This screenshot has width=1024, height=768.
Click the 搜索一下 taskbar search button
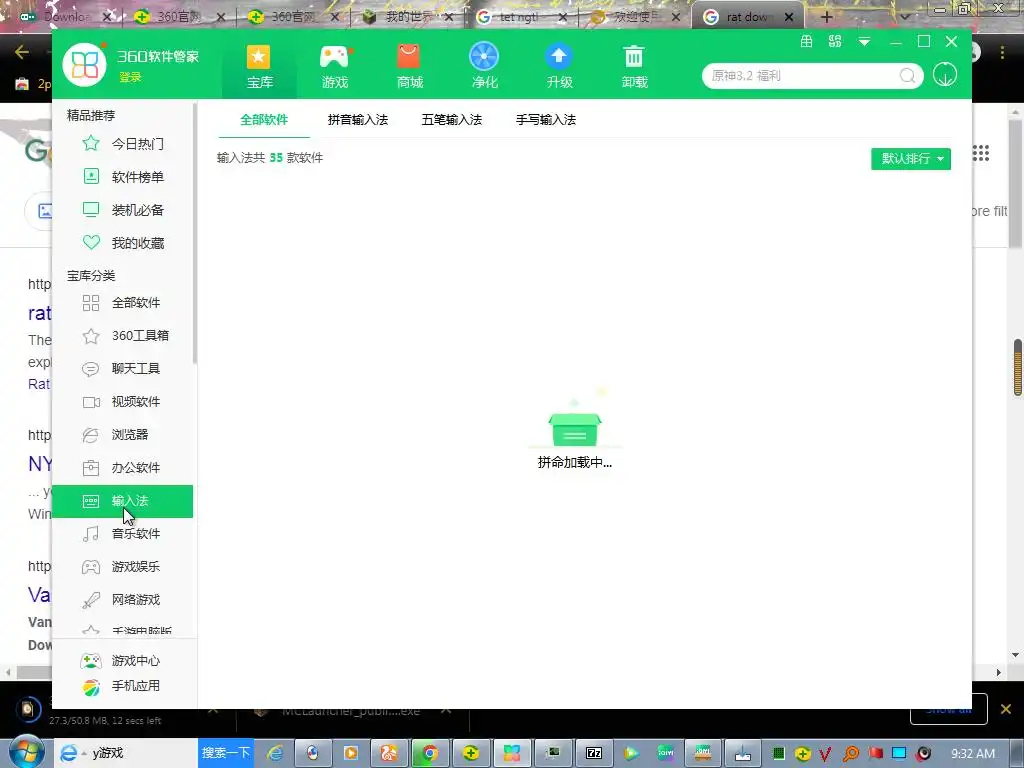coord(225,753)
